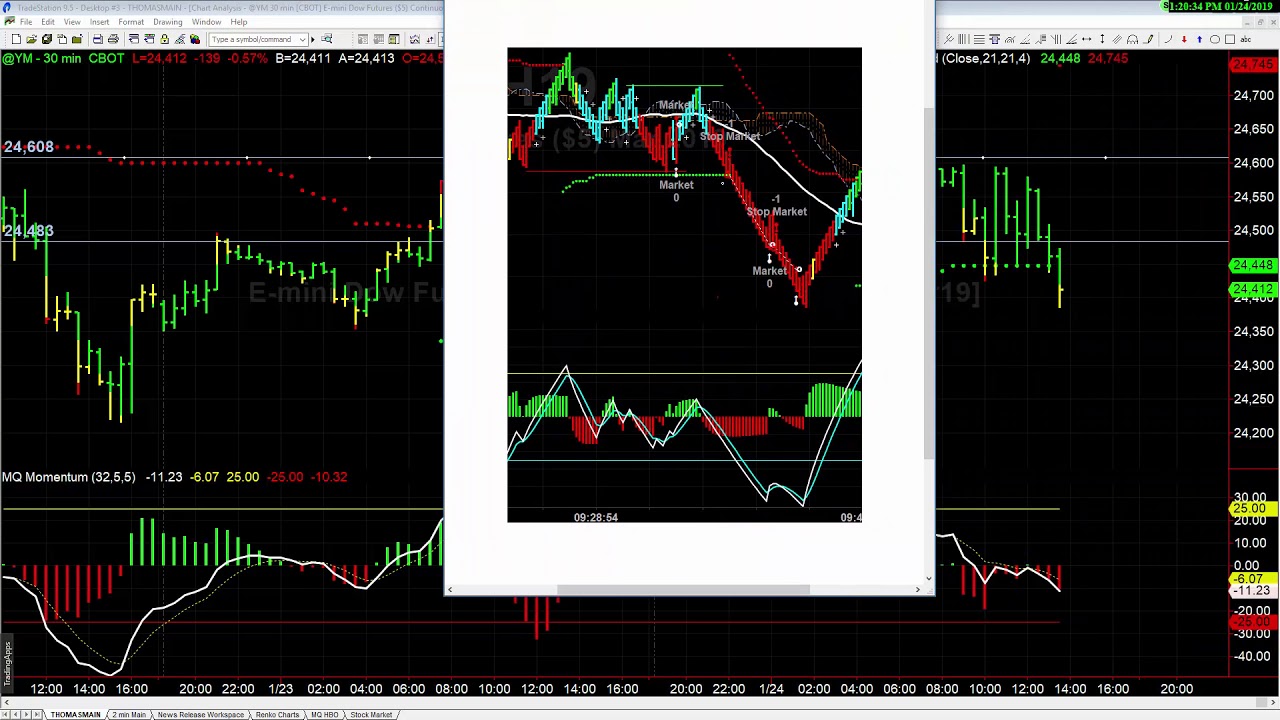
Task: Open the 2 min Main workspace tab
Action: click(x=130, y=714)
